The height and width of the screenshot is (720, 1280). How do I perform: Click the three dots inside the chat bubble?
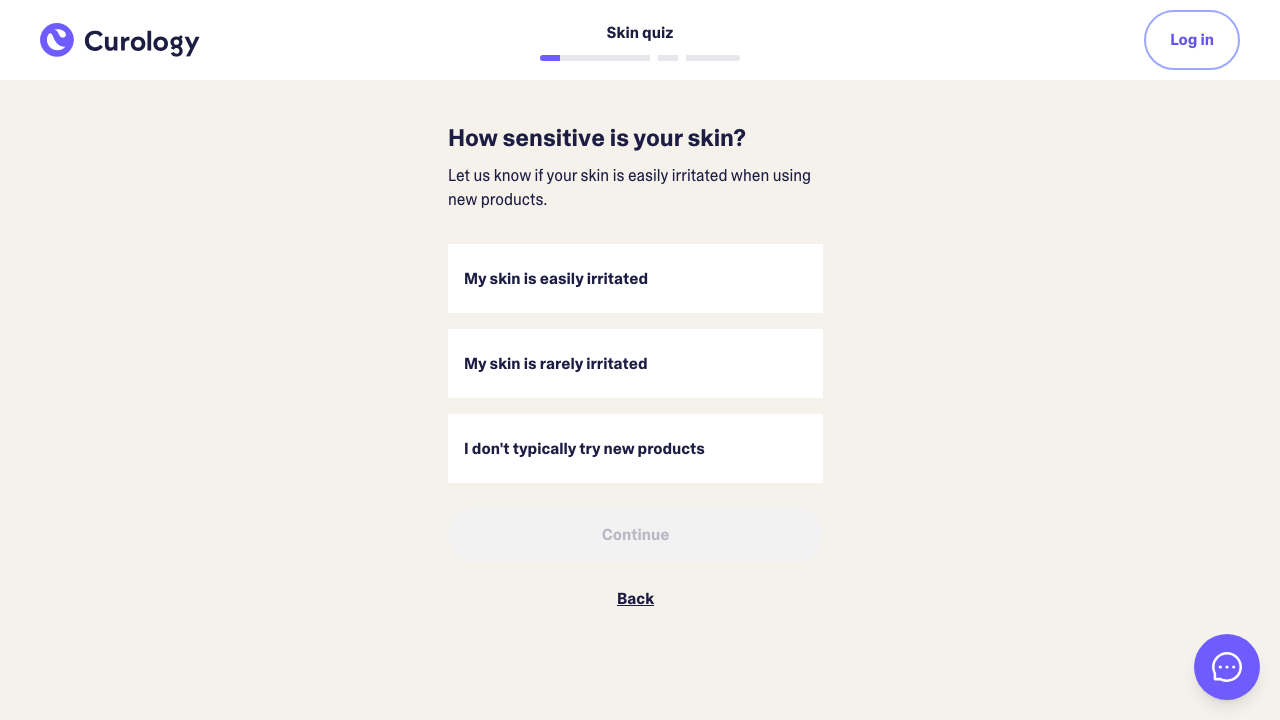(1227, 667)
